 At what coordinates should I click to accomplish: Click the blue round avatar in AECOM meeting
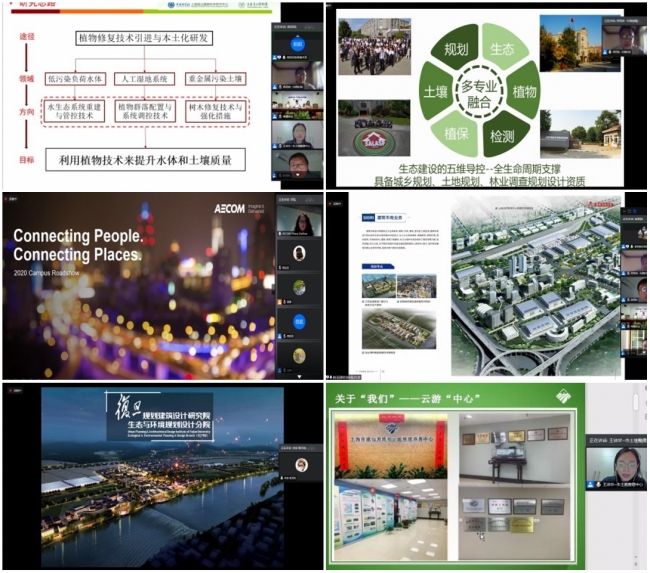[299, 321]
